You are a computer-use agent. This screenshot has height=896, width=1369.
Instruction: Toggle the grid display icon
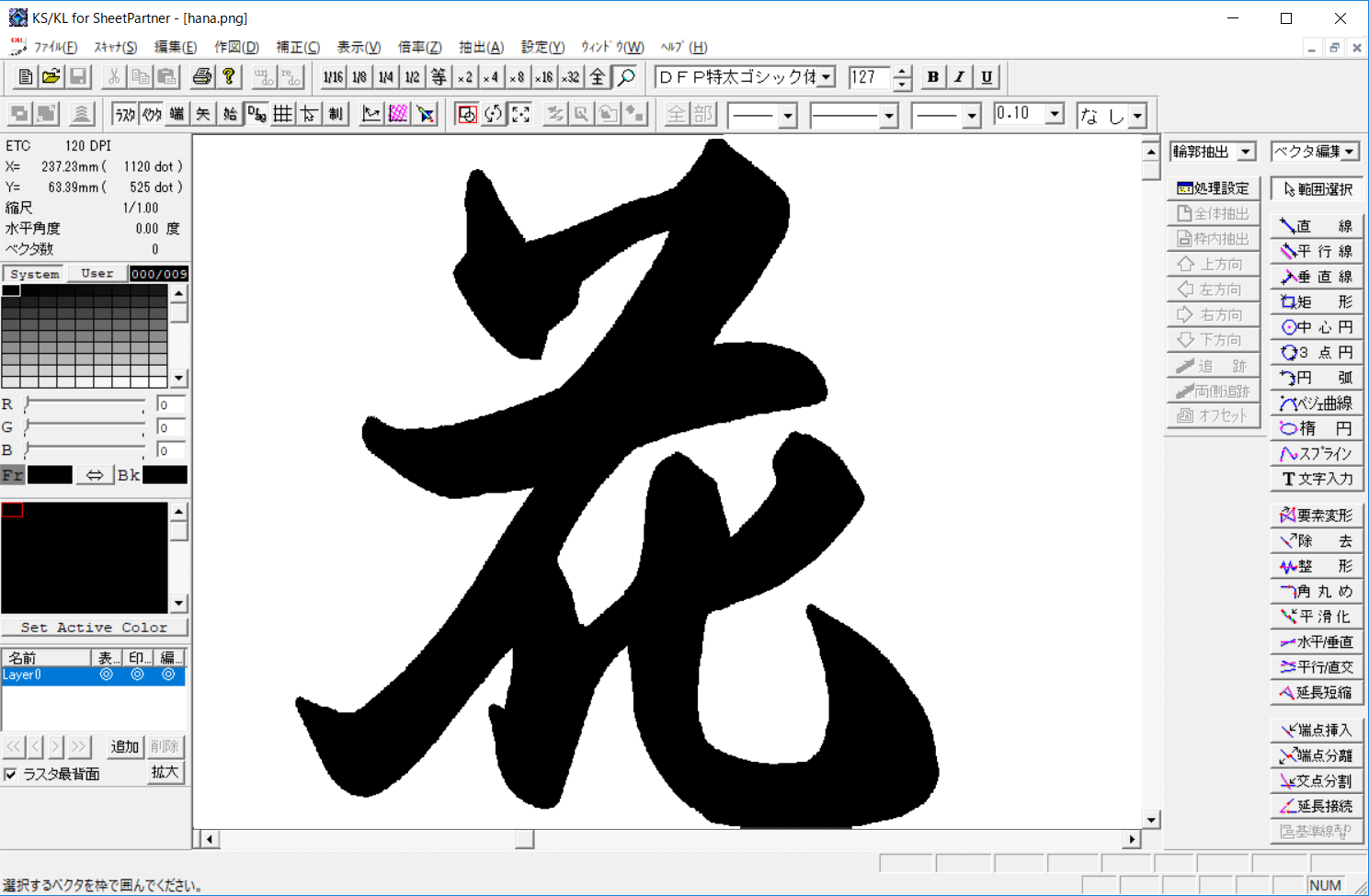tap(283, 114)
